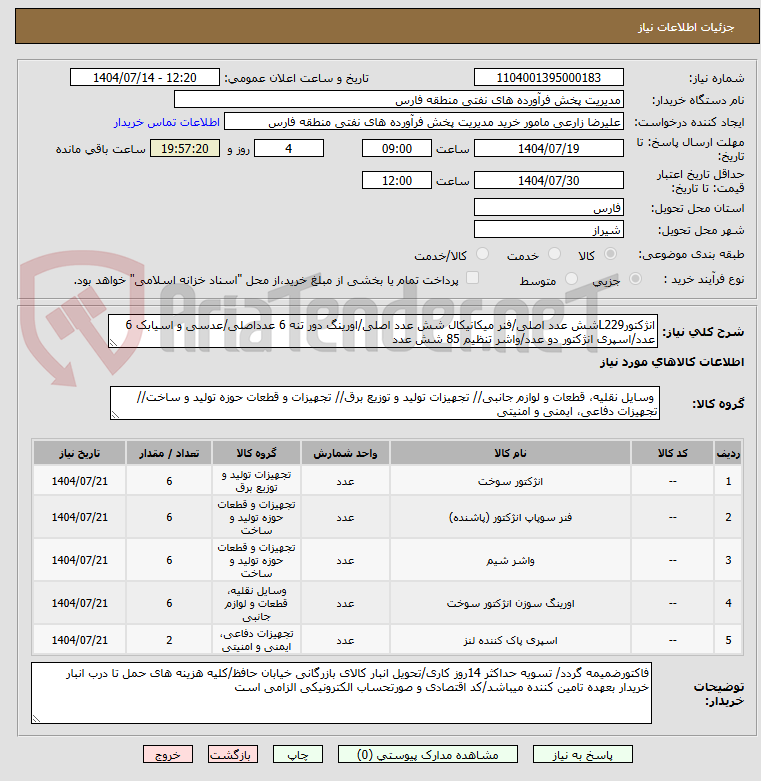This screenshot has width=761, height=781.
Task: Click the resize handle of گروه کالا textarea
Action: pos(115,414)
